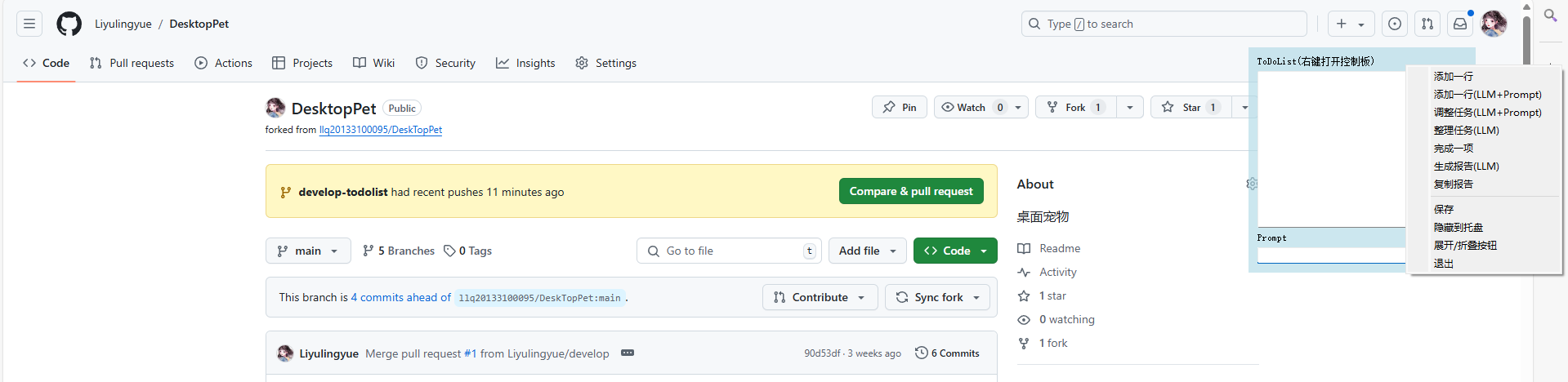Open the Readme link in About
This screenshot has height=382, width=1568.
[x=1049, y=248]
